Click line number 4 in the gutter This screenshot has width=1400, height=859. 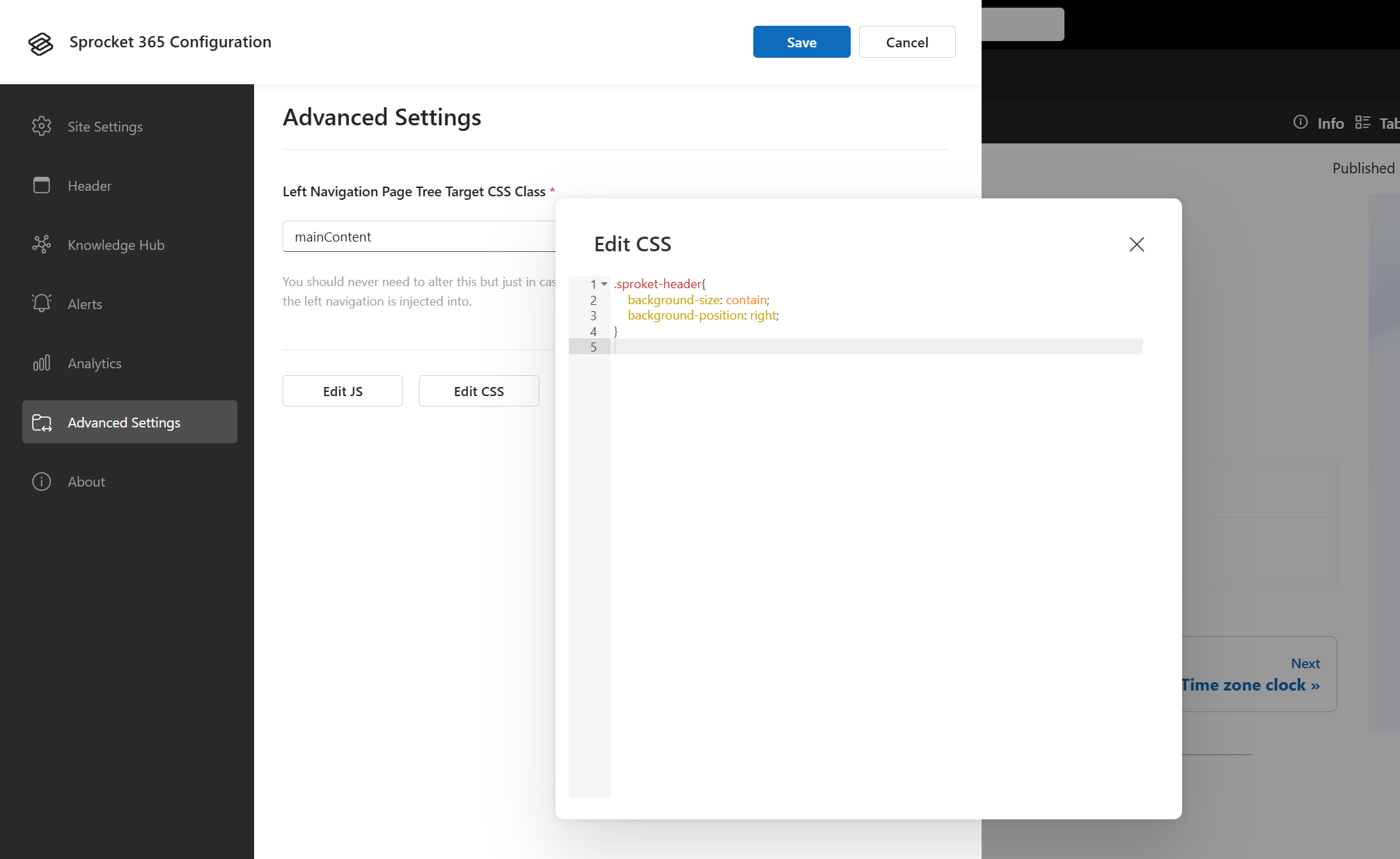593,331
